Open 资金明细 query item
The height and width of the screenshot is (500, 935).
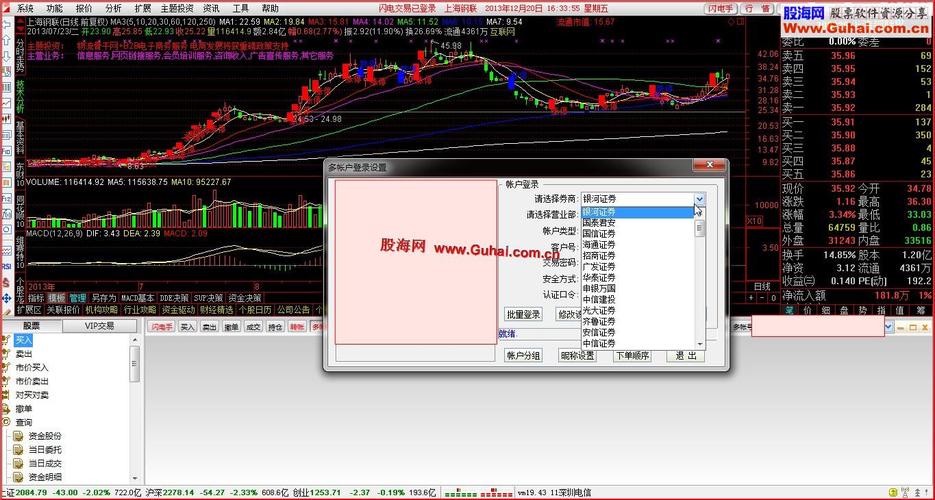coord(45,477)
